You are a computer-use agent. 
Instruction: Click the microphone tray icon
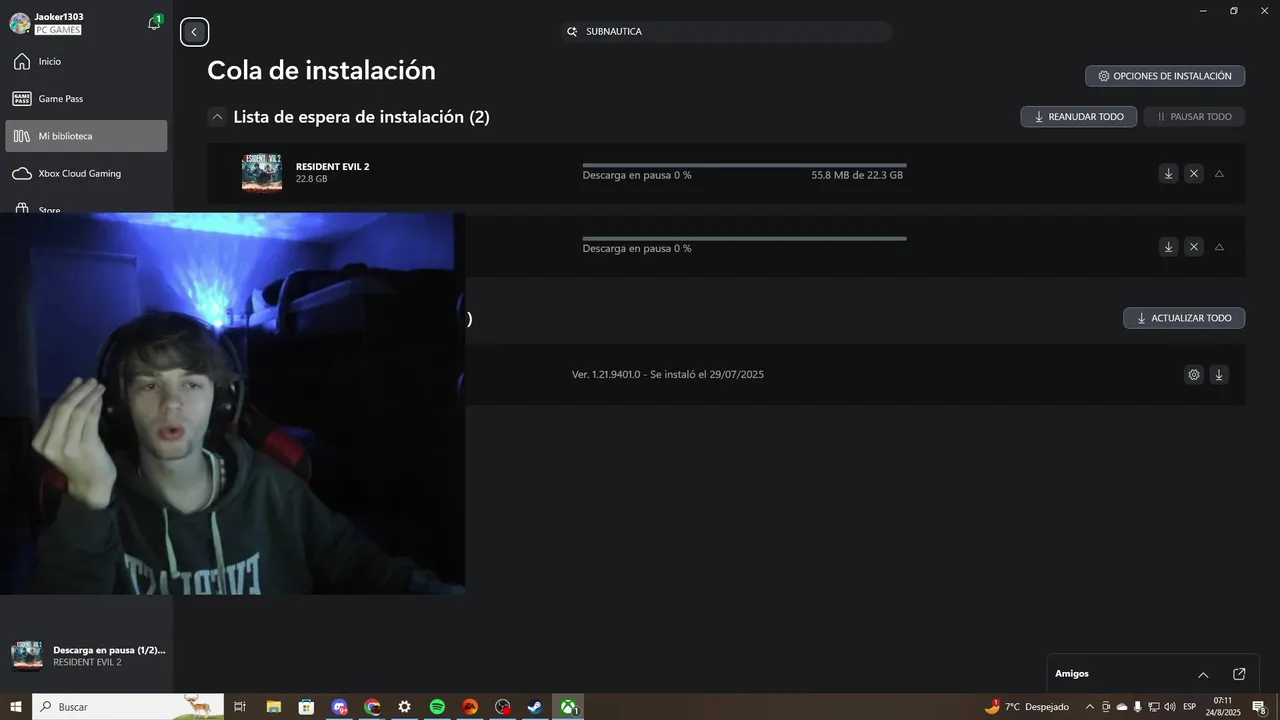1137,707
